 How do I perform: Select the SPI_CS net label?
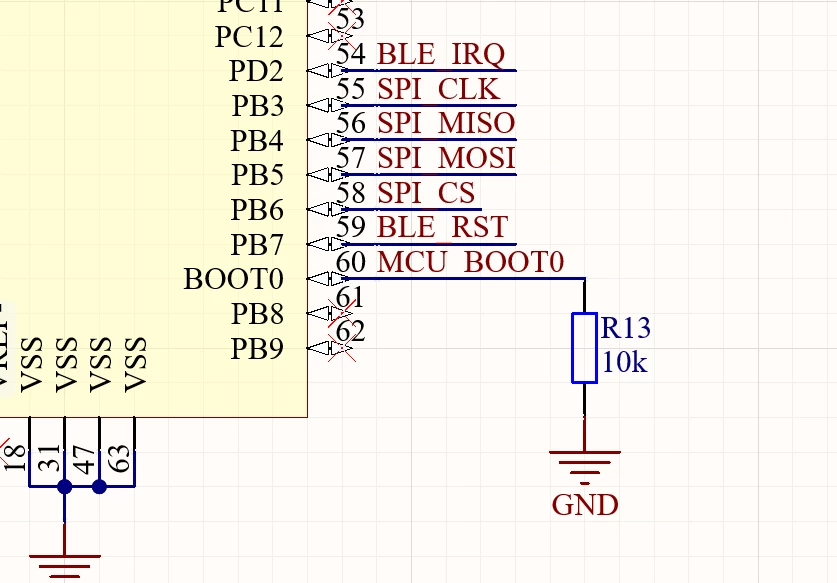pos(426,193)
